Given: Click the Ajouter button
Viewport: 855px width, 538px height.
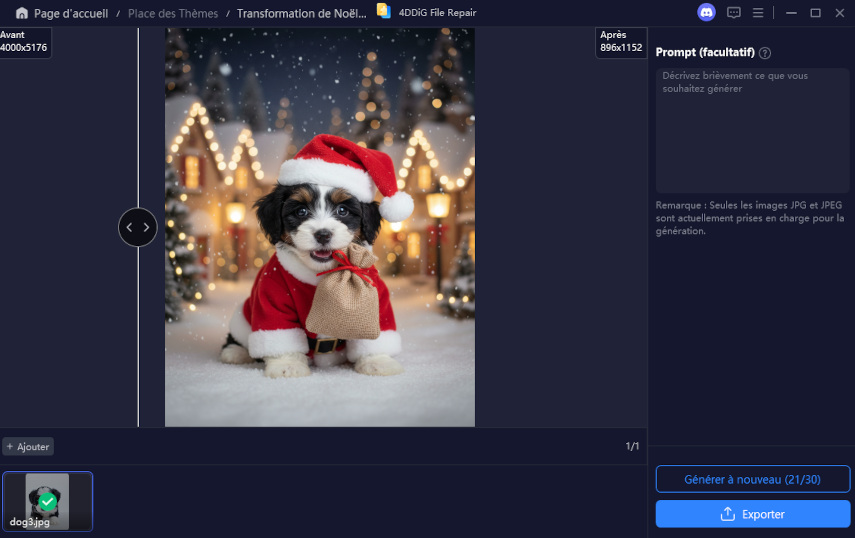Looking at the screenshot, I should (28, 446).
